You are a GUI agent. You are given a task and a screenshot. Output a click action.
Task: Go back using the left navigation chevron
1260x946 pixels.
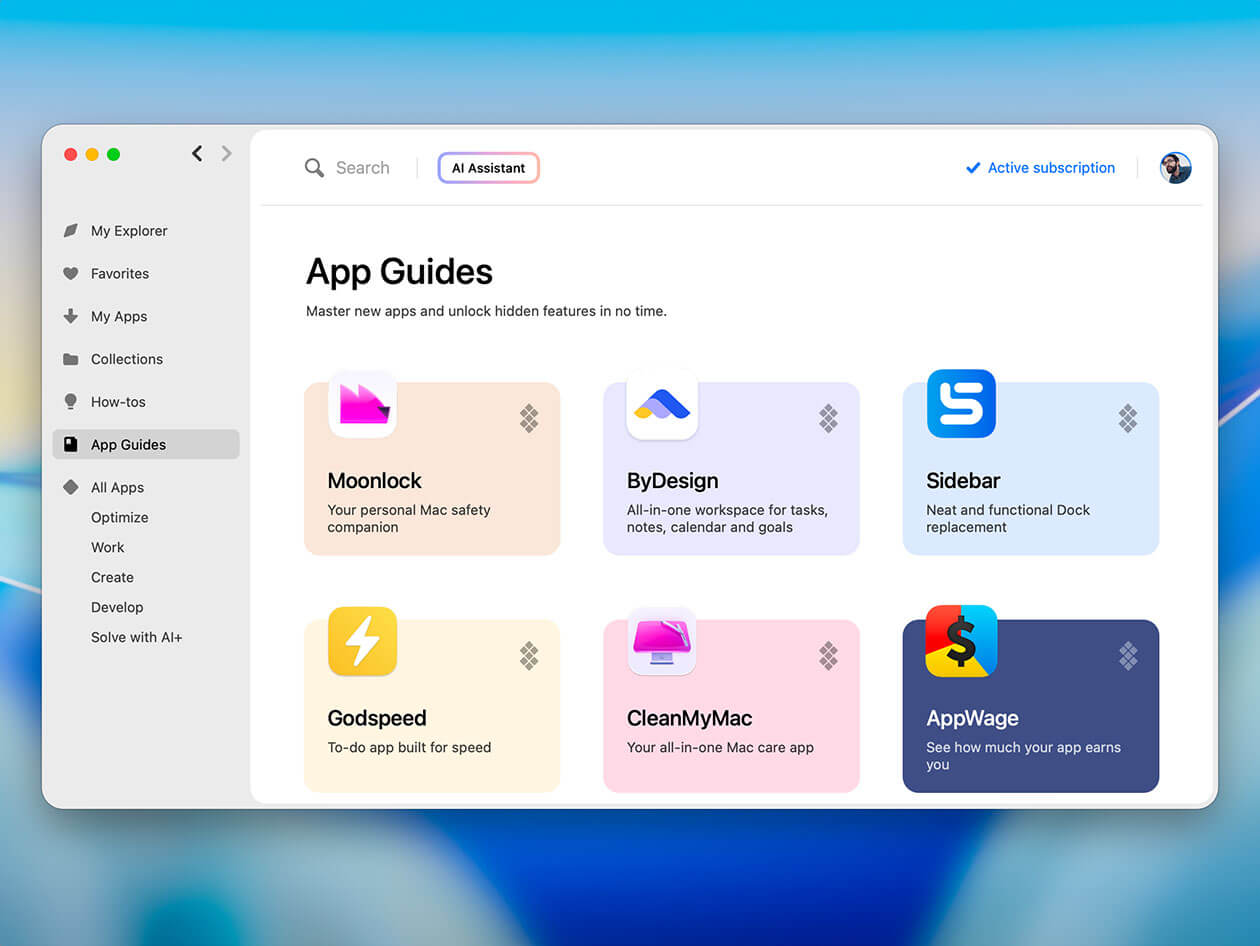pos(197,154)
